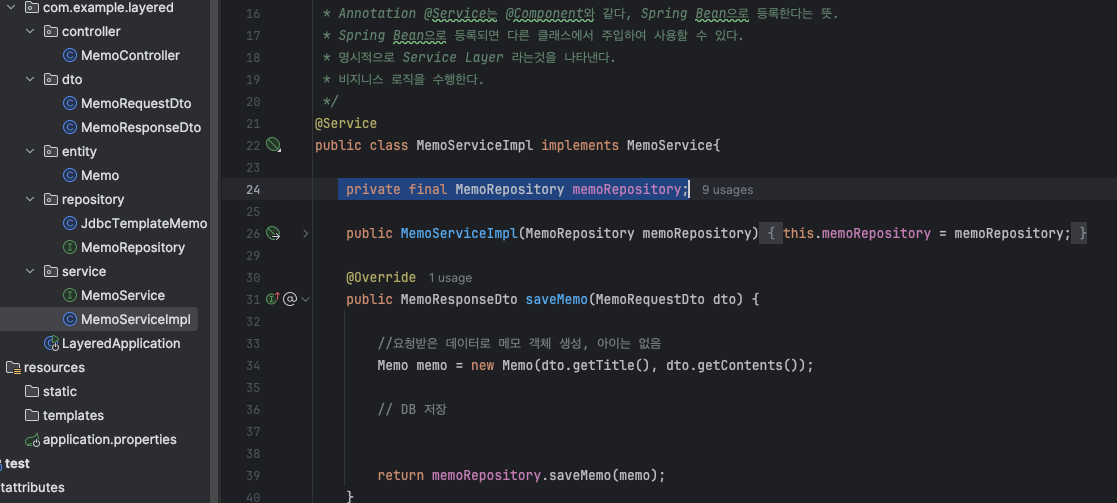Open MemoResponseDto in project tree
Screen dimensions: 1117x503
pos(141,128)
